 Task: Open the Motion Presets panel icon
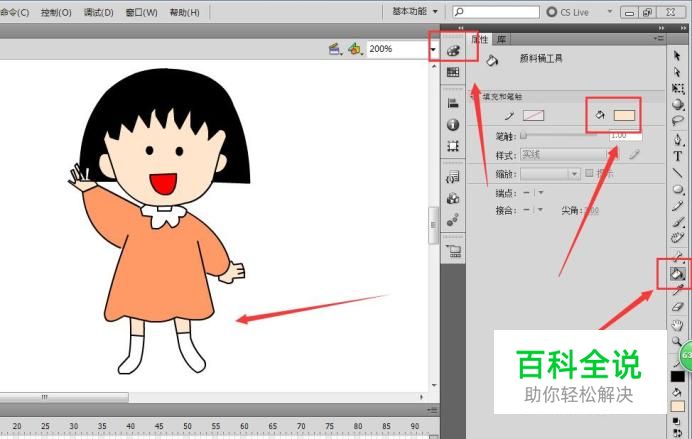pyautogui.click(x=453, y=220)
